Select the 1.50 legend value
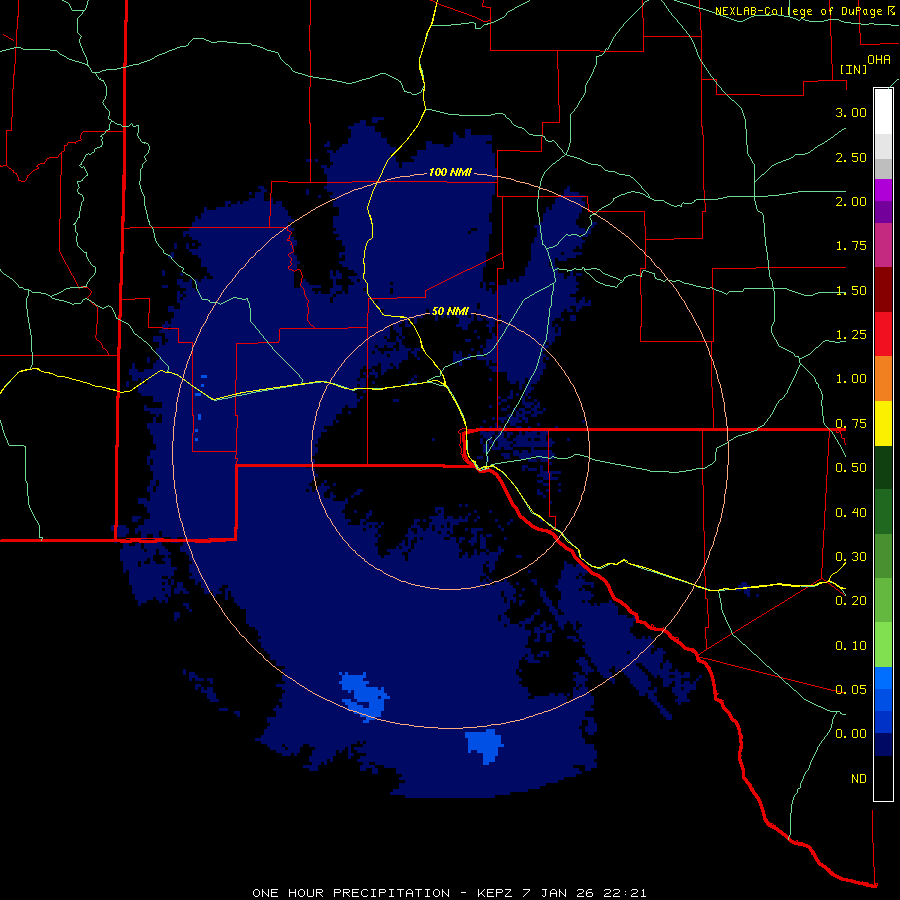Viewport: 900px width, 900px height. point(851,290)
